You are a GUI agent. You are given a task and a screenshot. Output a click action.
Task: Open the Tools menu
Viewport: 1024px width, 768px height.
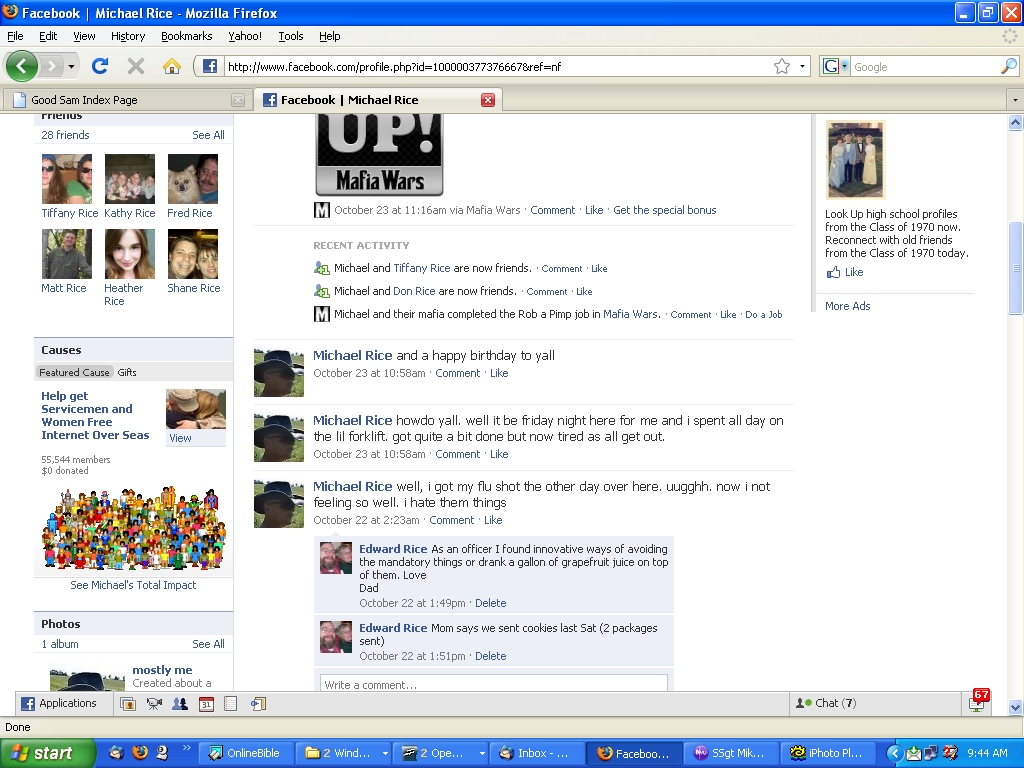(291, 36)
